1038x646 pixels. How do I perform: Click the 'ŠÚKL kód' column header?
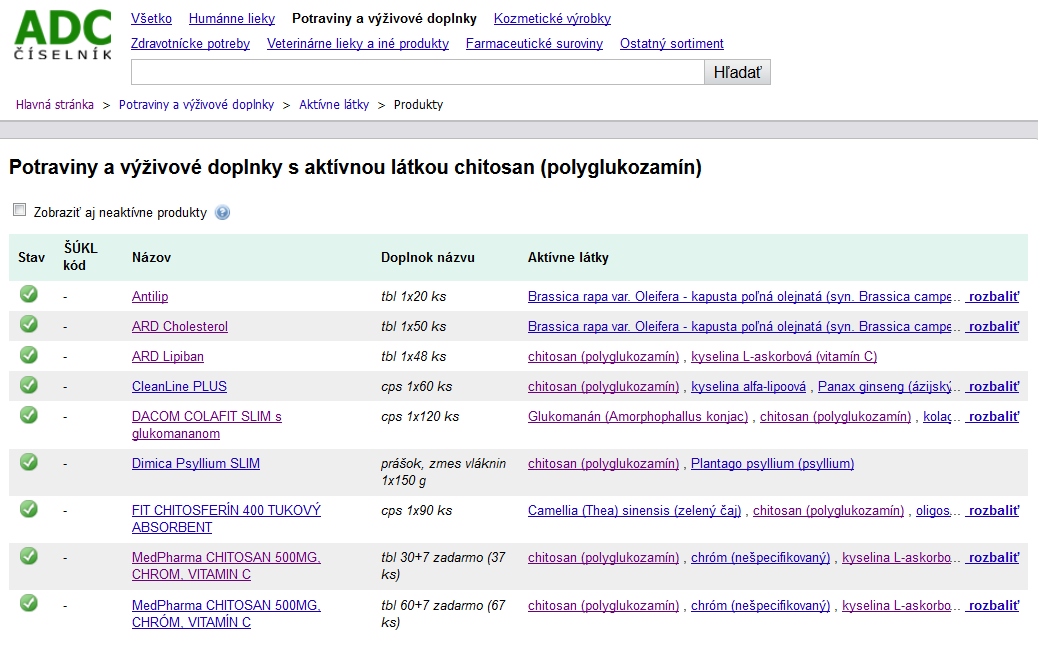click(x=80, y=257)
